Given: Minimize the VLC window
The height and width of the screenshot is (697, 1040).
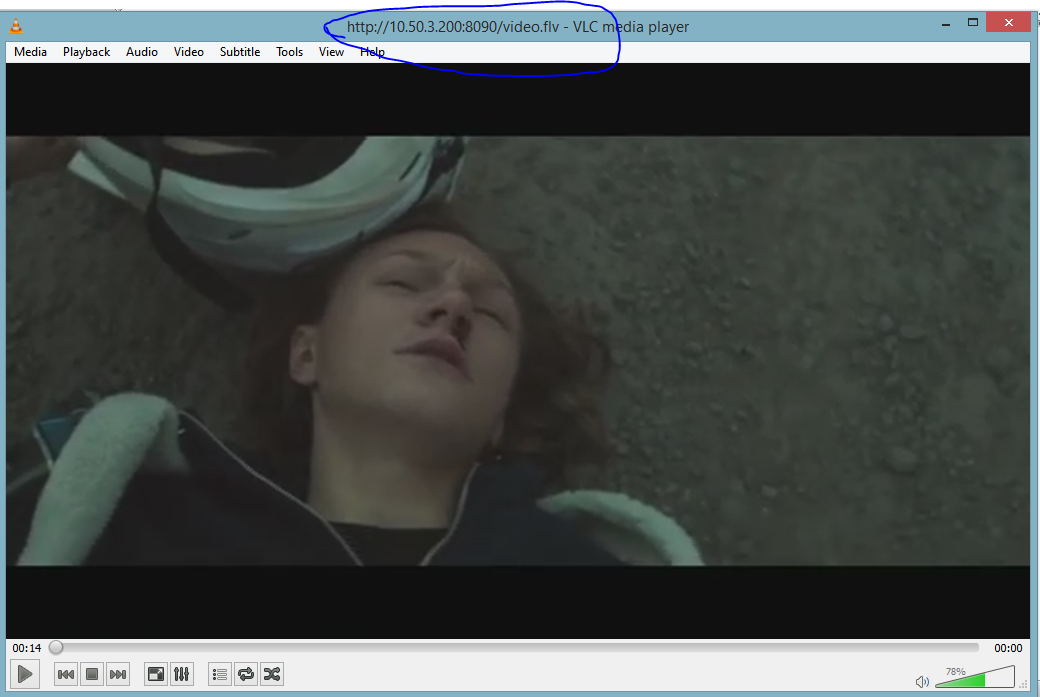Looking at the screenshot, I should 946,23.
